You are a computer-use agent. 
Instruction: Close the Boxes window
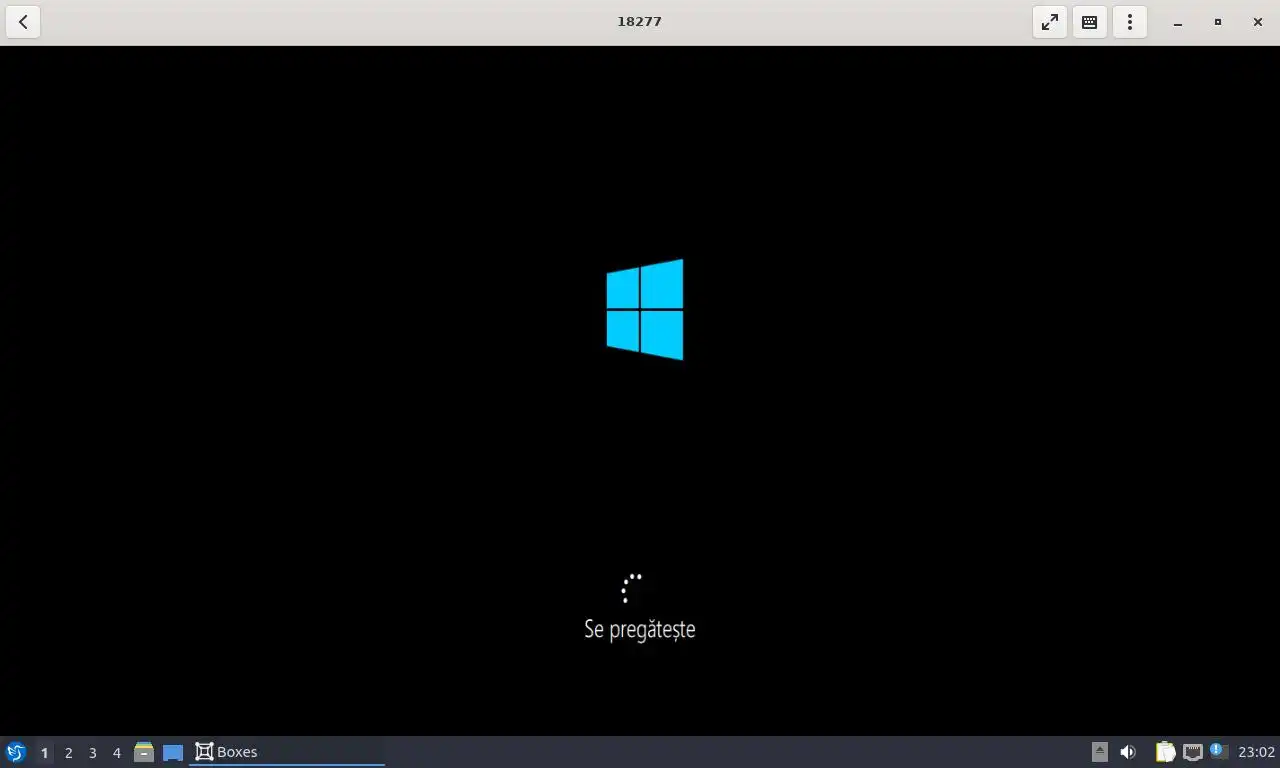1258,22
